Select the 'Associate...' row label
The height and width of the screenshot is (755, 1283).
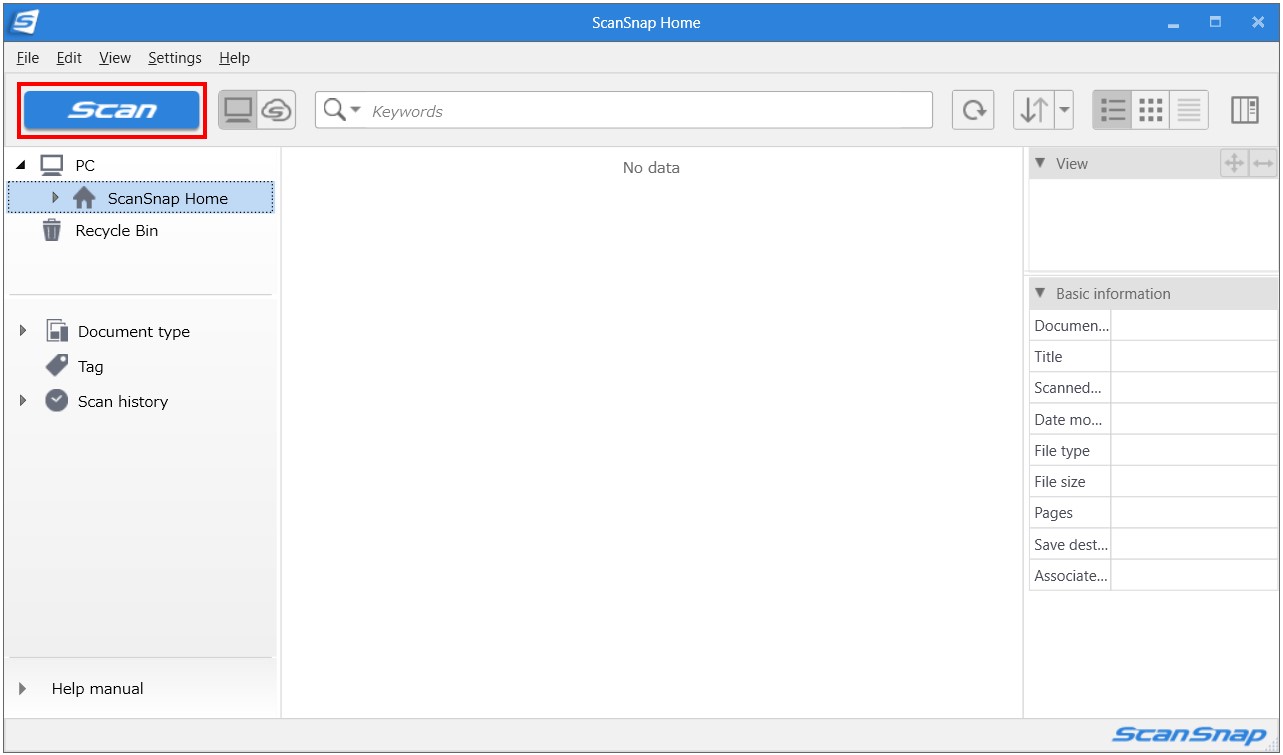(x=1071, y=576)
